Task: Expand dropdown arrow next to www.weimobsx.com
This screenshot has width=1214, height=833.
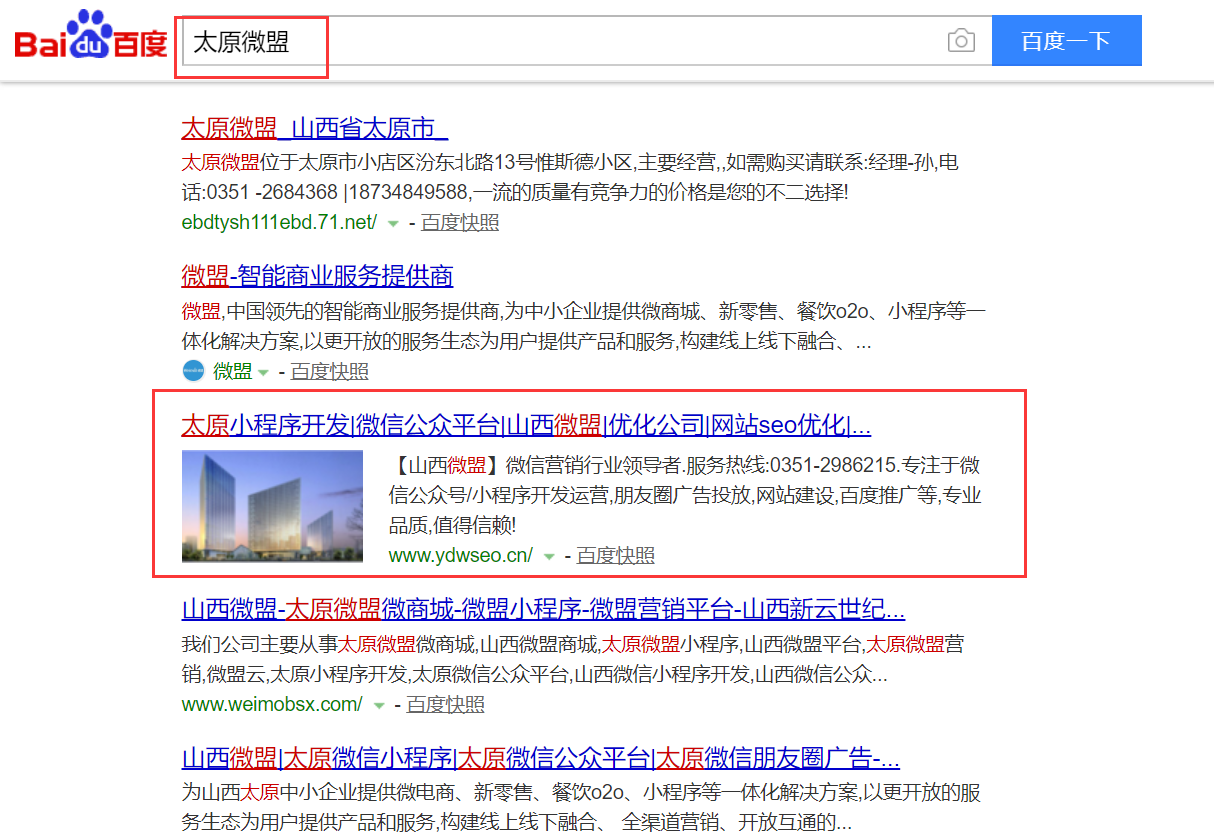Action: pyautogui.click(x=378, y=705)
